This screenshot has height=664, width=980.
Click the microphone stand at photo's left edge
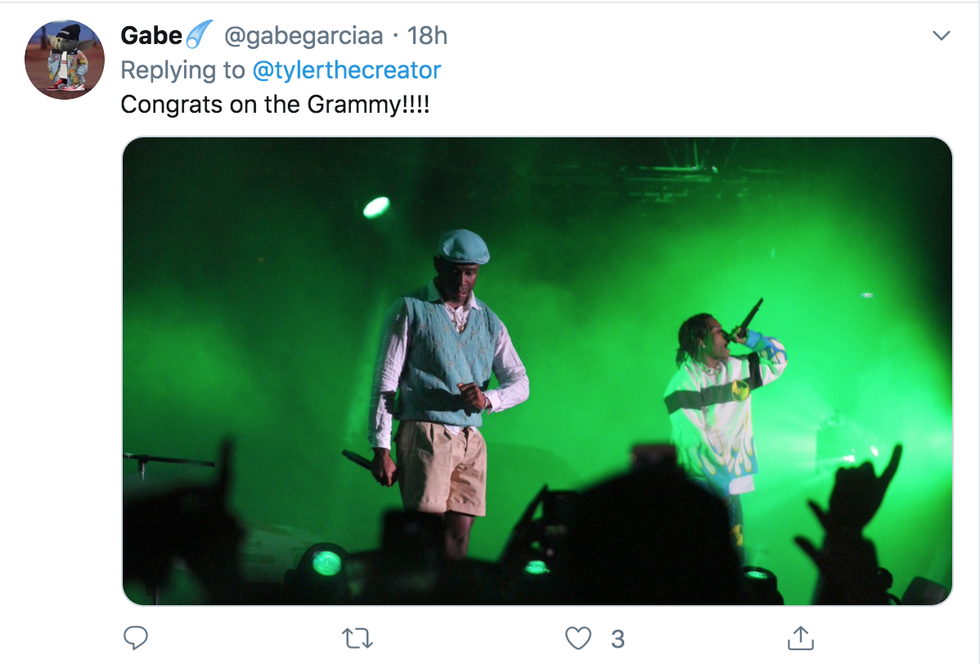(165, 463)
